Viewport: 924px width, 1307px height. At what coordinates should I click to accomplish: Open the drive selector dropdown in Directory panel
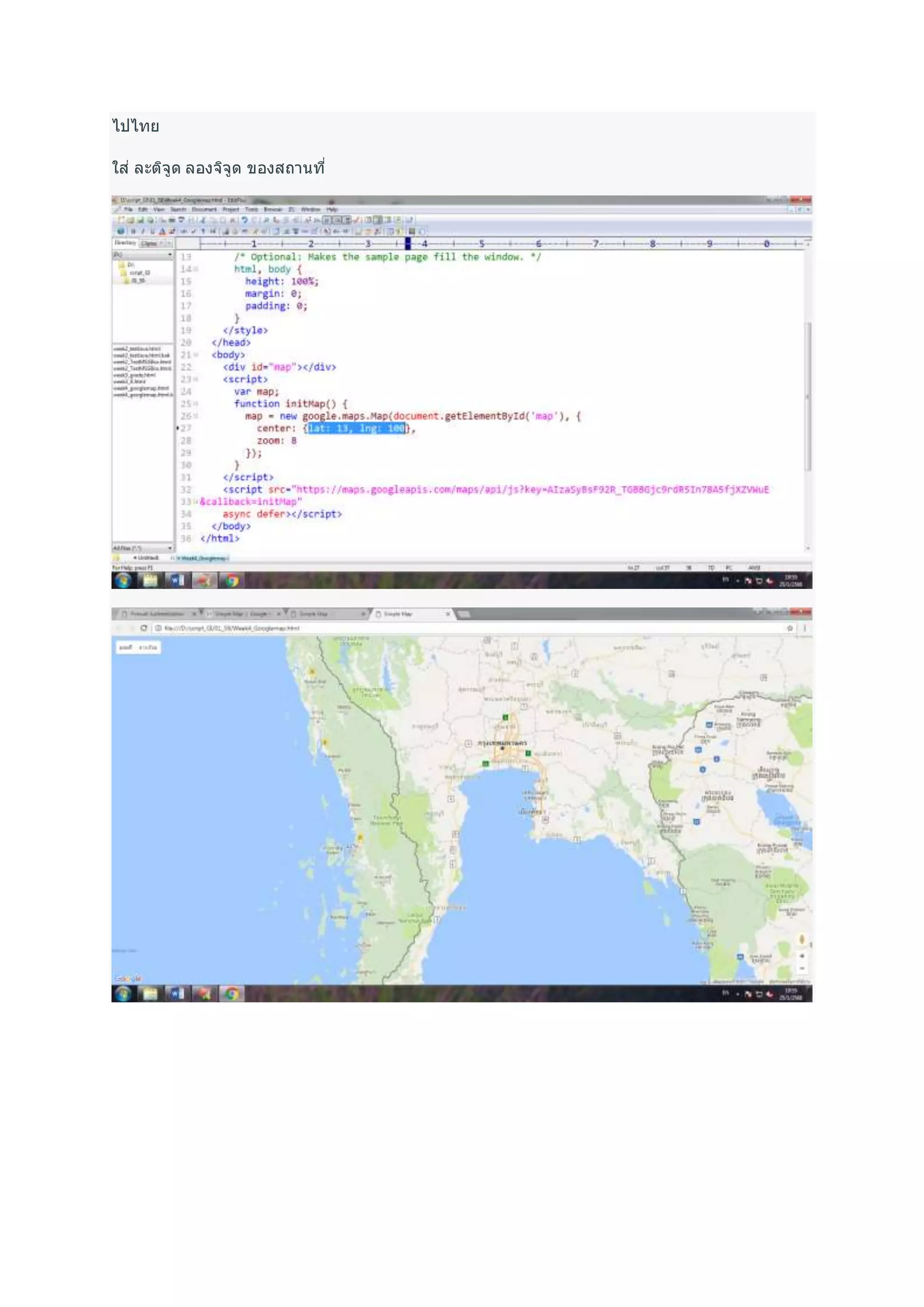170,255
